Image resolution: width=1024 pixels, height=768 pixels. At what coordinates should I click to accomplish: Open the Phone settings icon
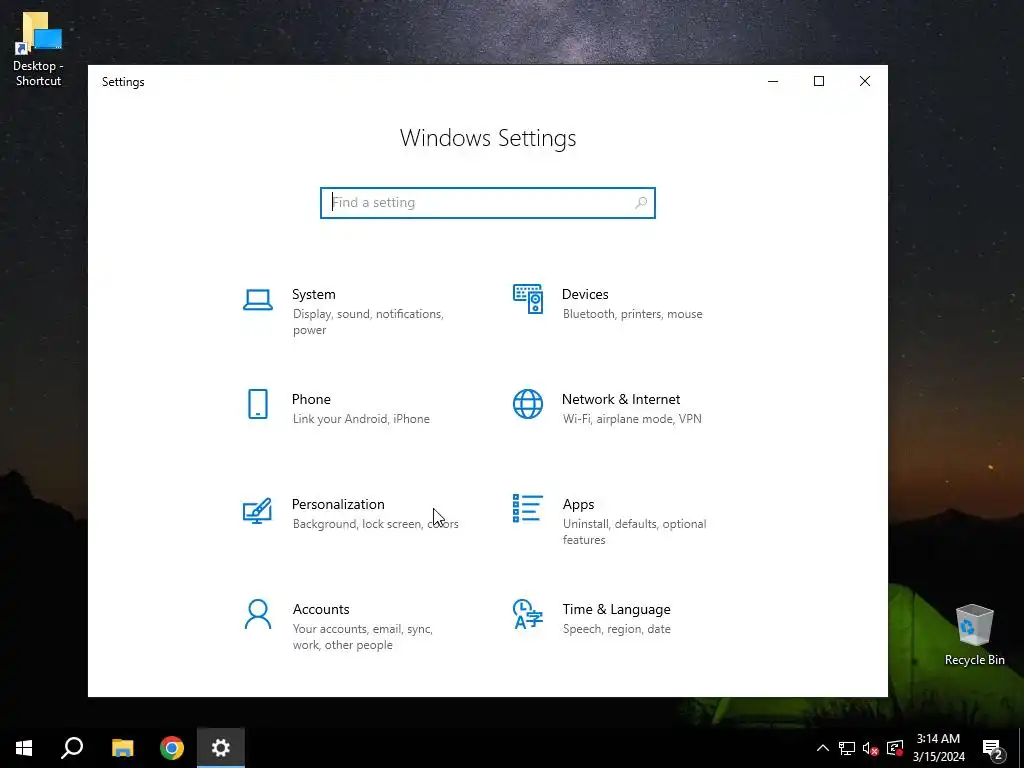click(x=258, y=404)
